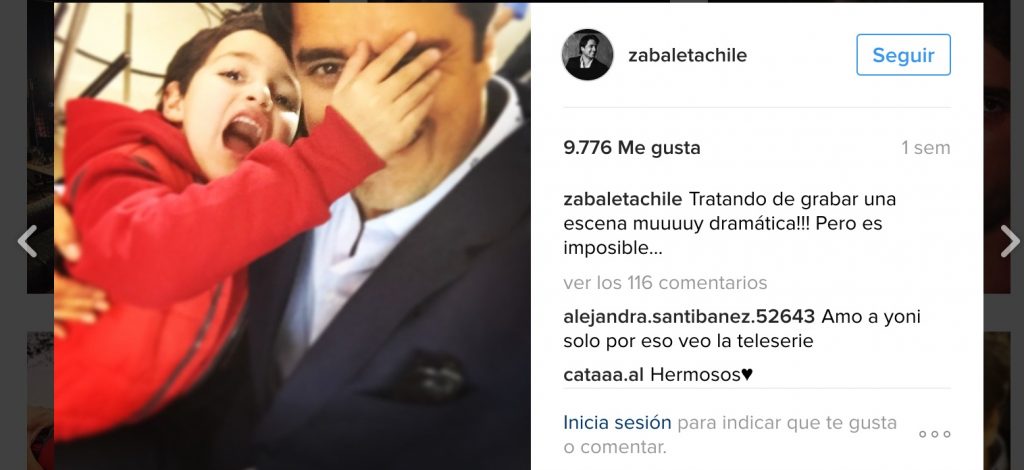Image resolution: width=1024 pixels, height=470 pixels.
Task: Open zabaletachile profile picture
Action: coord(587,55)
